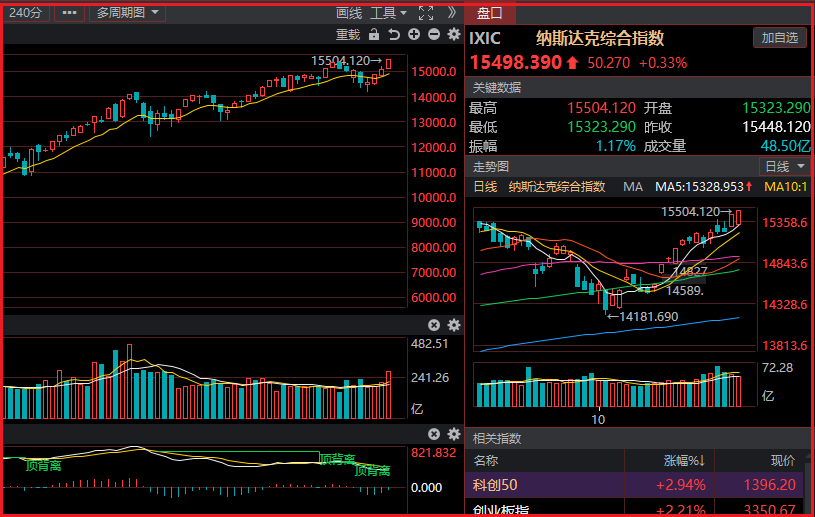Screen dimensions: 815x517
Task: Click the 画线 drawing tool
Action: 349,13
